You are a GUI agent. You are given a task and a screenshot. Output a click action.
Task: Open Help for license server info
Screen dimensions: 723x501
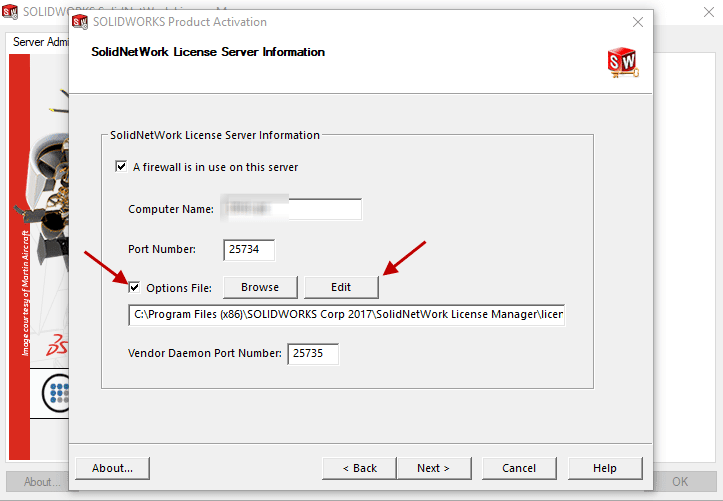coord(605,468)
